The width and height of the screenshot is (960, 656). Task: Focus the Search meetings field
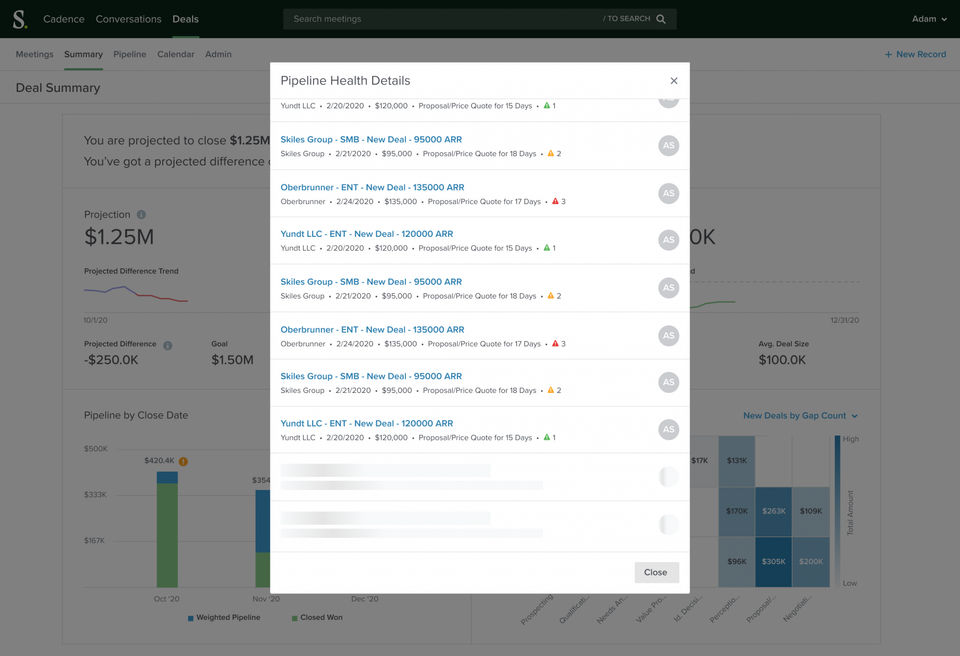coord(479,19)
